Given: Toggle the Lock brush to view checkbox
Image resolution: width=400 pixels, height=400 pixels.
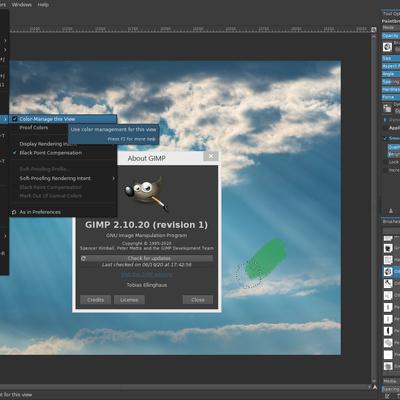Looking at the screenshot, I should [385, 162].
